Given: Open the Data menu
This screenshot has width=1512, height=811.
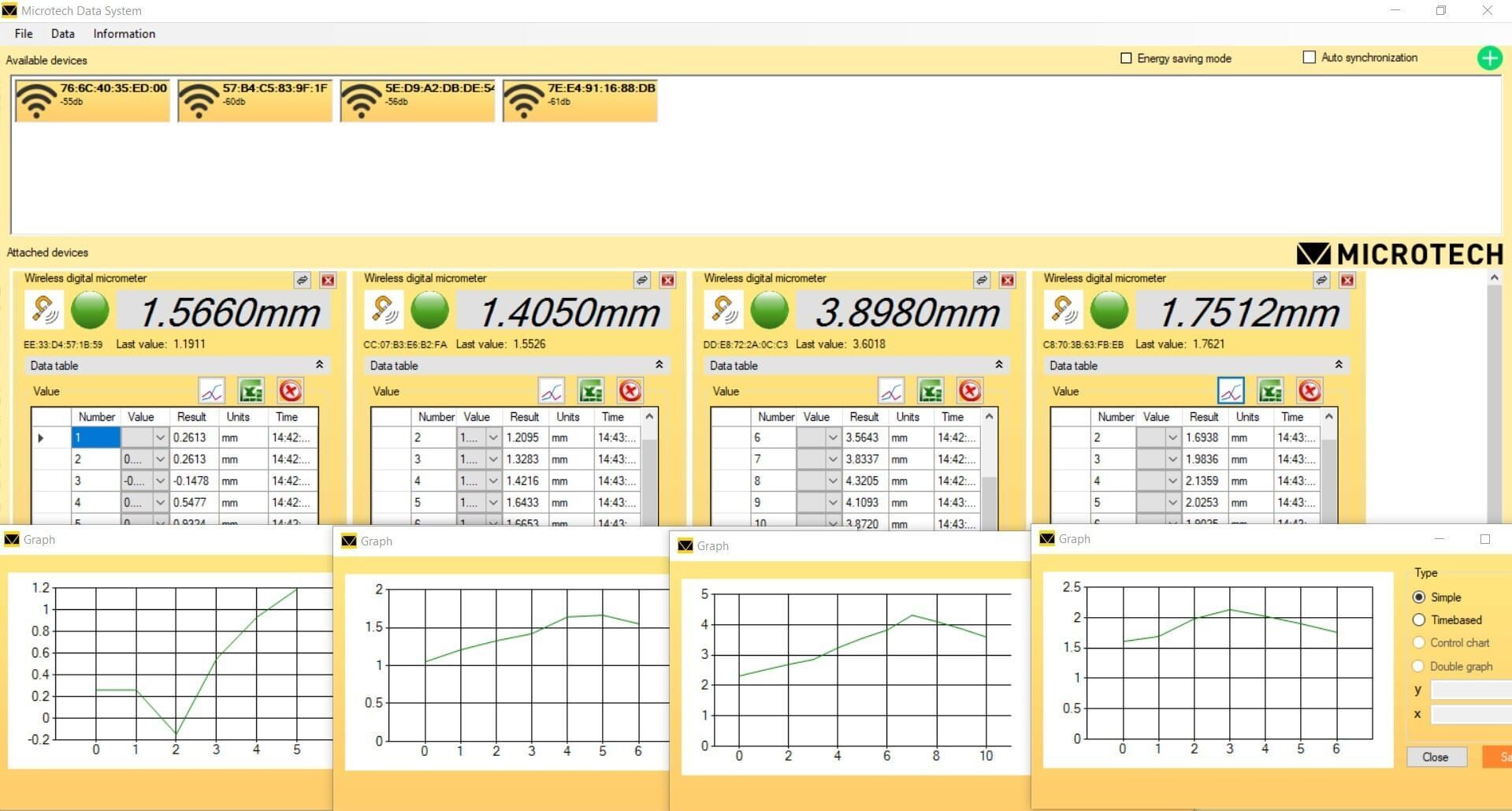Looking at the screenshot, I should (63, 34).
